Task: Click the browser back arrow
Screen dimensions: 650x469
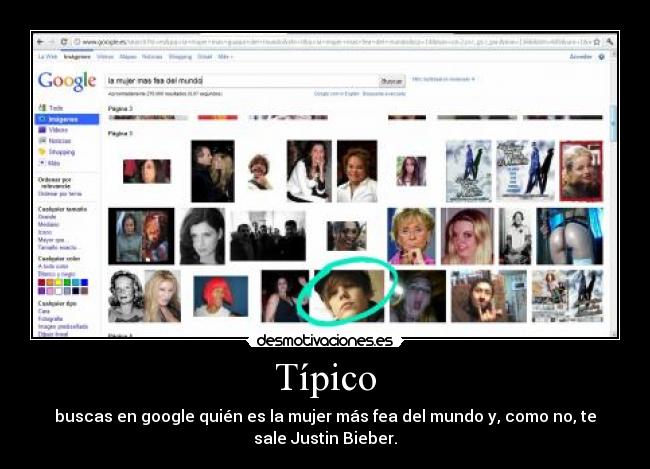Action: (x=40, y=42)
